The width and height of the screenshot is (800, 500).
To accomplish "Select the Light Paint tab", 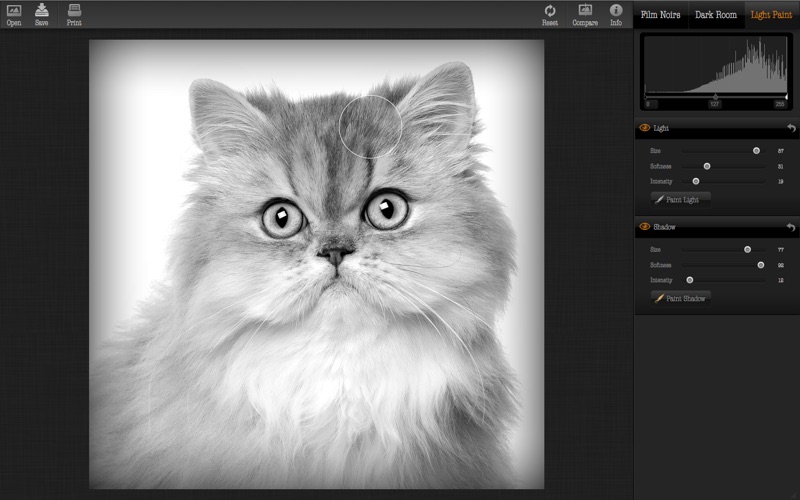I will click(772, 15).
